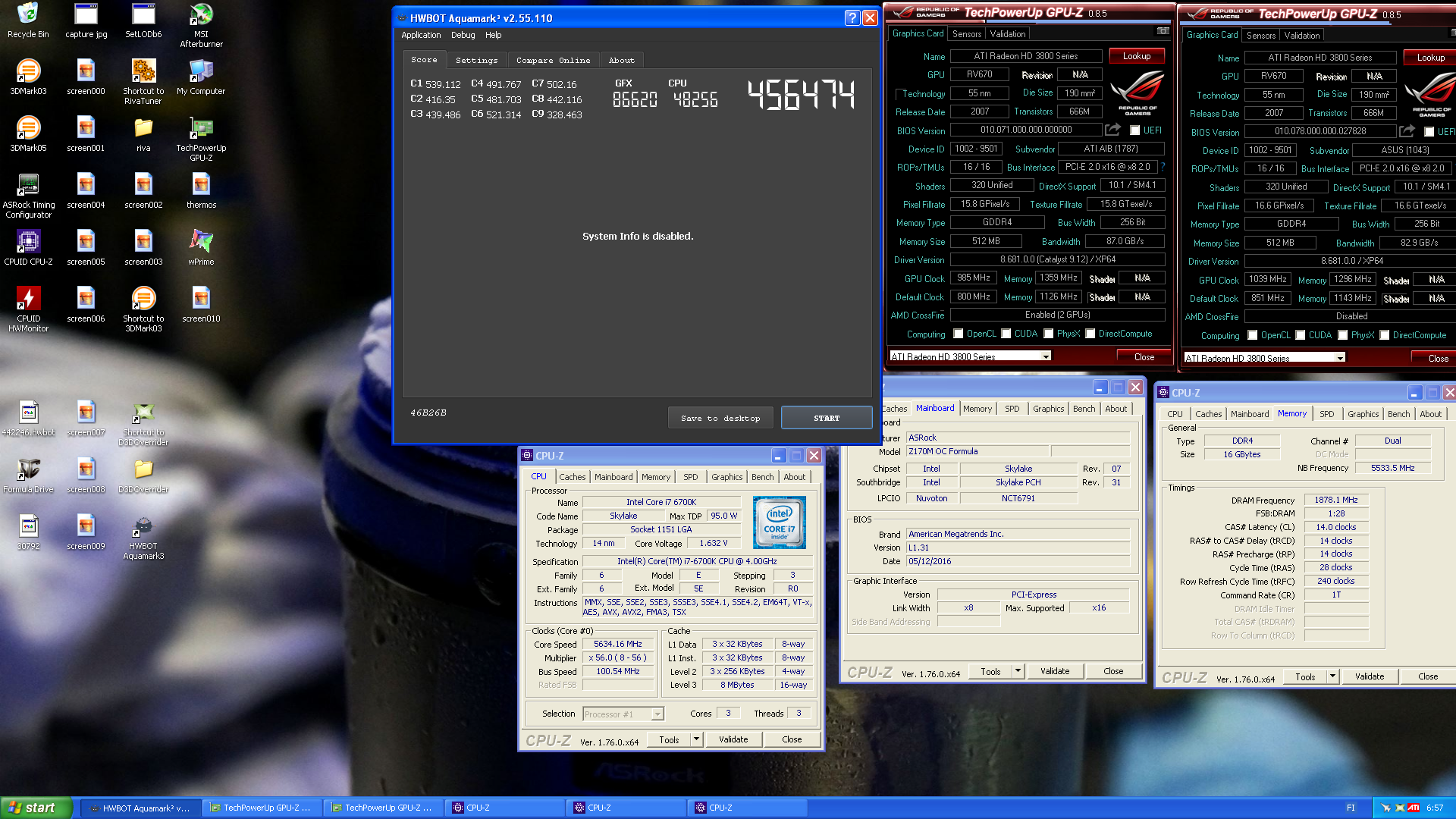Open the Debug menu in Aquamark
The image size is (1456, 819).
click(463, 35)
